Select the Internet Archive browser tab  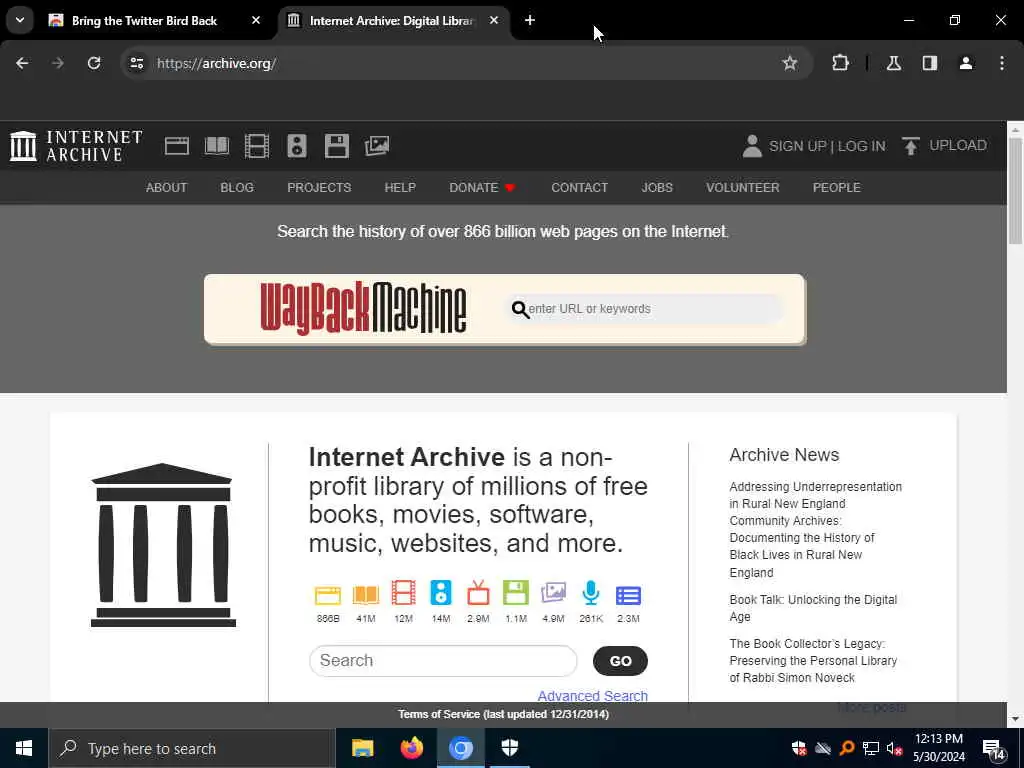391,21
